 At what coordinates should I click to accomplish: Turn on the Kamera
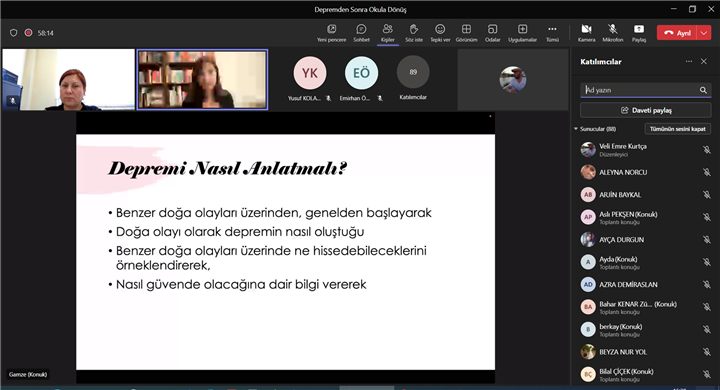(x=586, y=33)
